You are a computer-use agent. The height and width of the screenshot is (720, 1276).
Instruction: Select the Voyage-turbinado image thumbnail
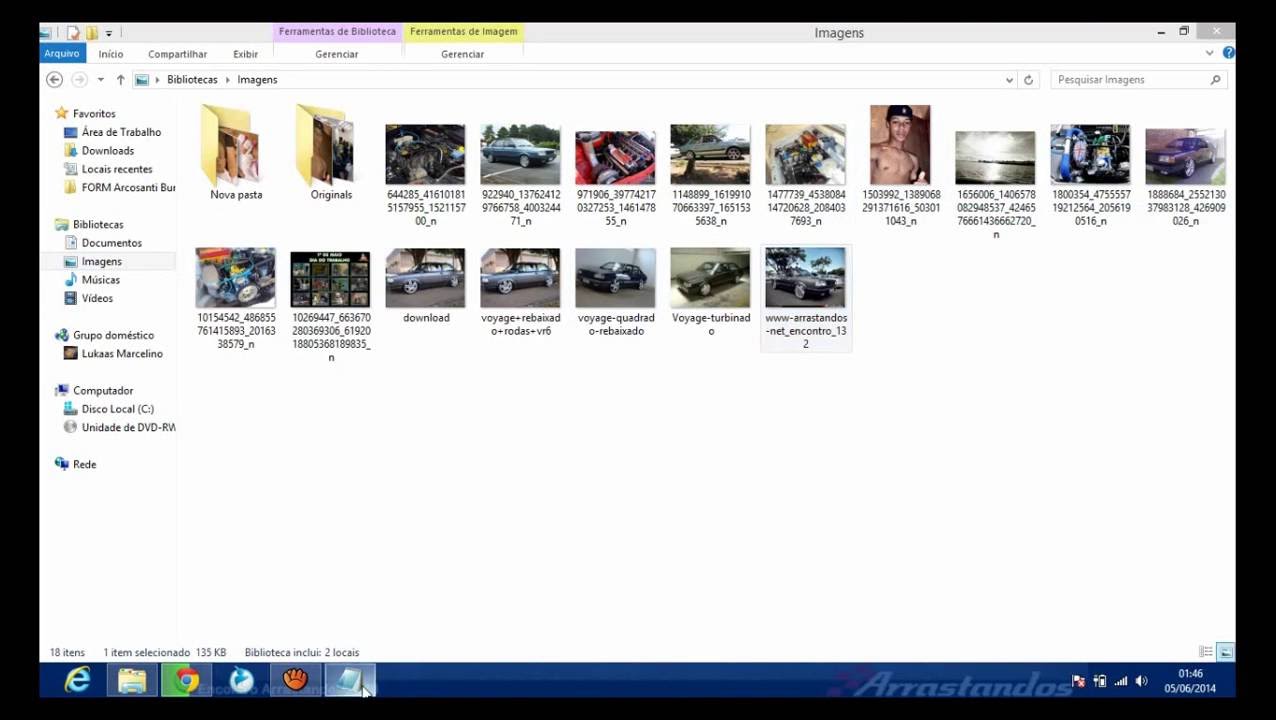click(x=710, y=292)
